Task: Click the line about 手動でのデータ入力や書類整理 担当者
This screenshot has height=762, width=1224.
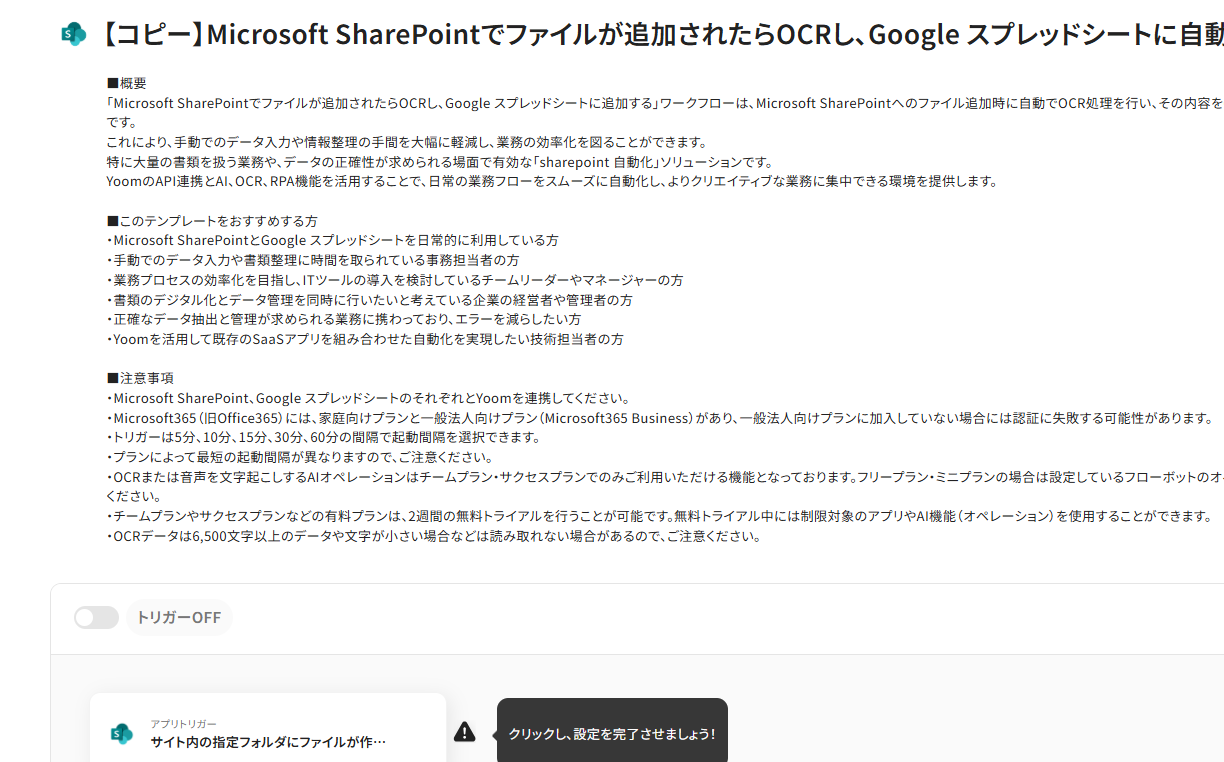Action: coord(313,260)
